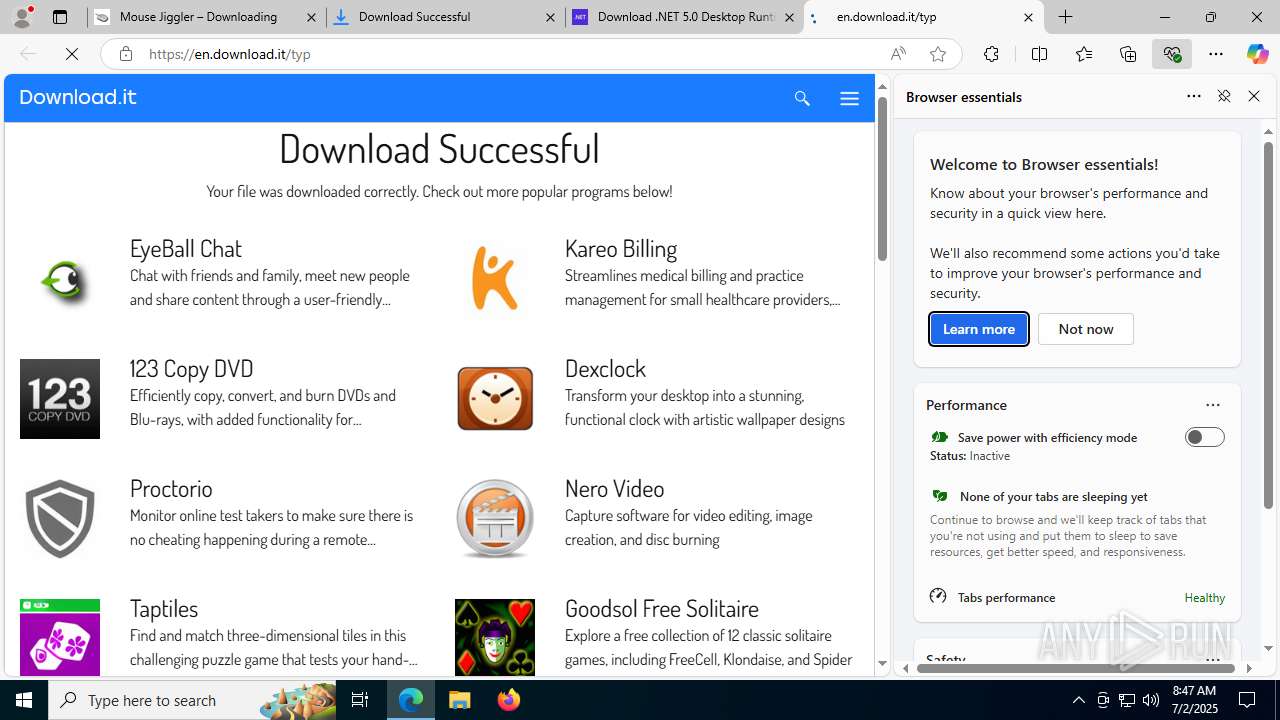Open the Collections icon
Screen dimensions: 1280x720
pos(1128,54)
